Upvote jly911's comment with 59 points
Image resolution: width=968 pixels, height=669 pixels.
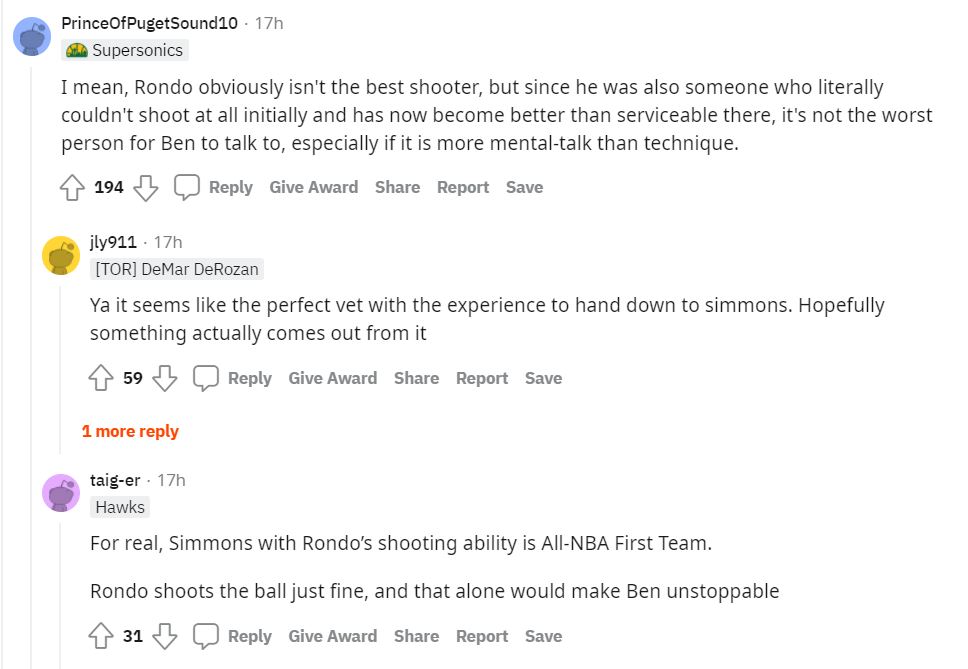pos(99,378)
